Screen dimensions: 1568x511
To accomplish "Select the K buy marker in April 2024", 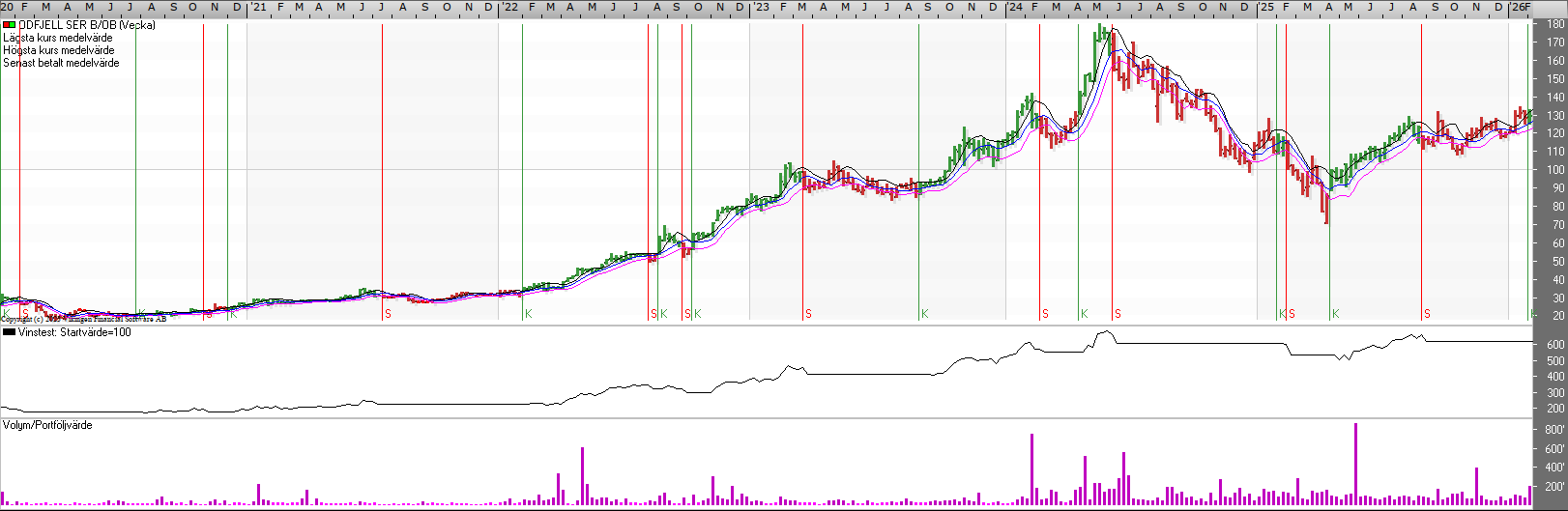I will click(1084, 314).
